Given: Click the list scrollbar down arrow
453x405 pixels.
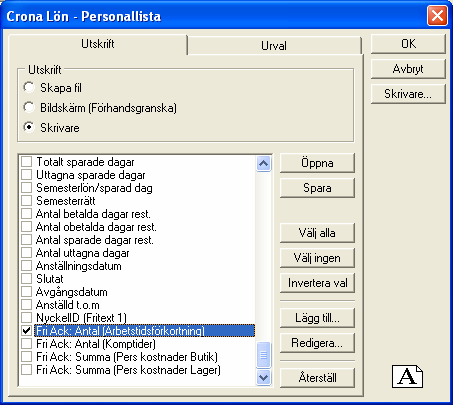Looking at the screenshot, I should [264, 377].
